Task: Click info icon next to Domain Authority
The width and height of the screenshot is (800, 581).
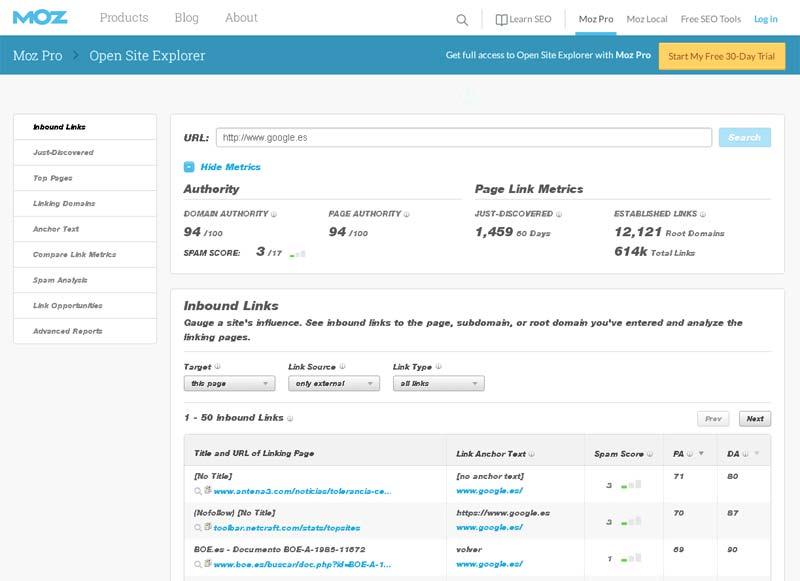Action: pyautogui.click(x=274, y=214)
